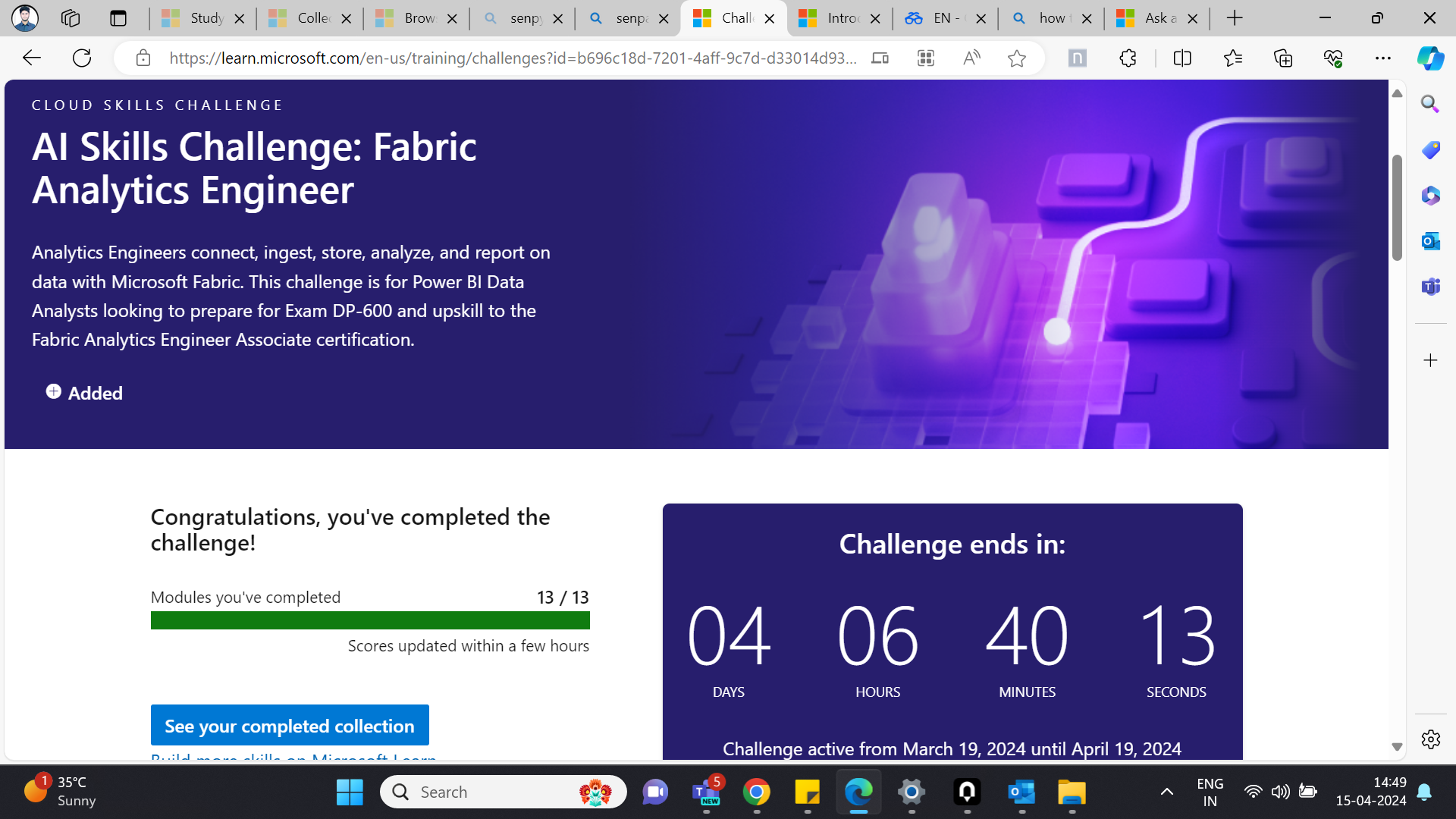Screen dimensions: 1456x819
Task: Add page to favorites star icon
Action: [x=1017, y=58]
